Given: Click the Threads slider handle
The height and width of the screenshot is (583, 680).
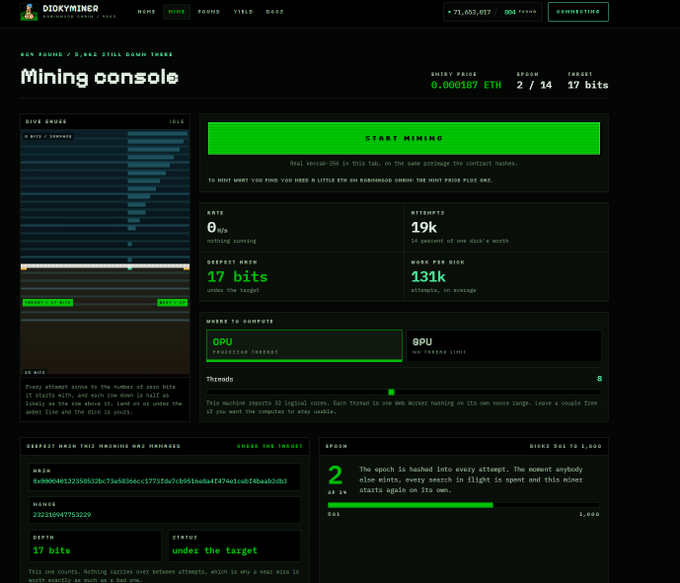Looking at the screenshot, I should (x=391, y=392).
